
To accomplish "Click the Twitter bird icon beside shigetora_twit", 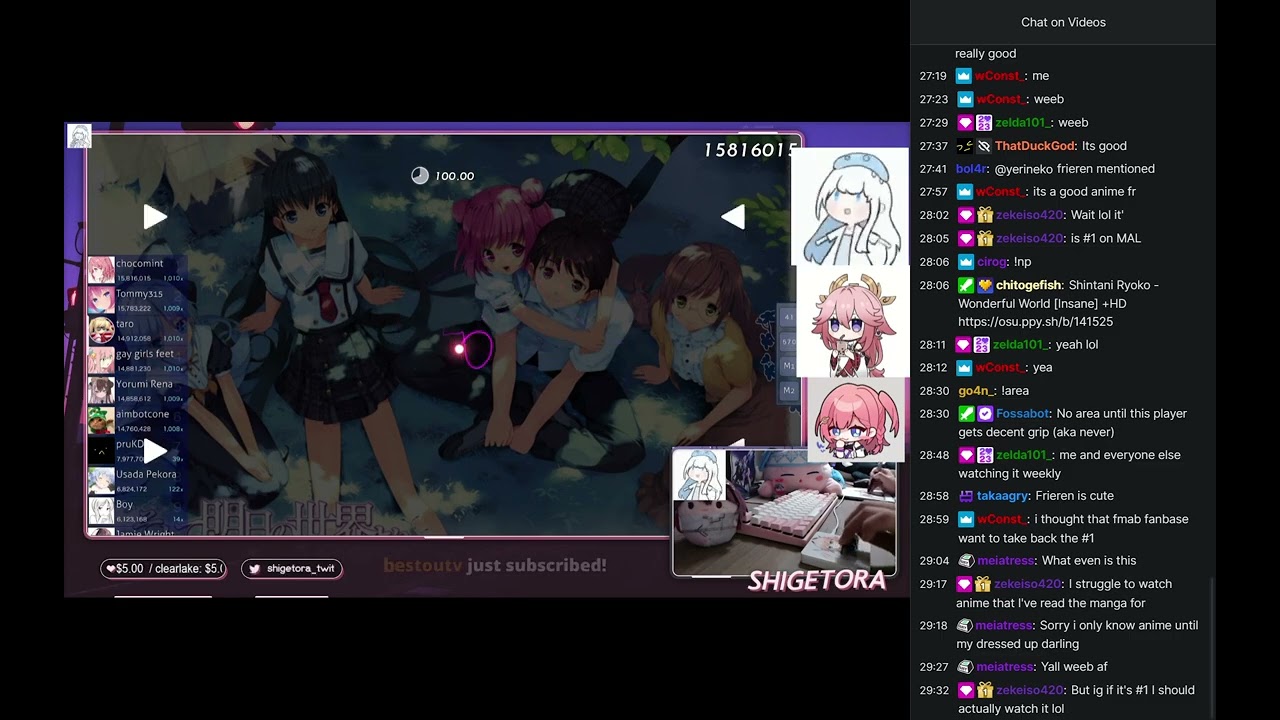I will click(255, 569).
